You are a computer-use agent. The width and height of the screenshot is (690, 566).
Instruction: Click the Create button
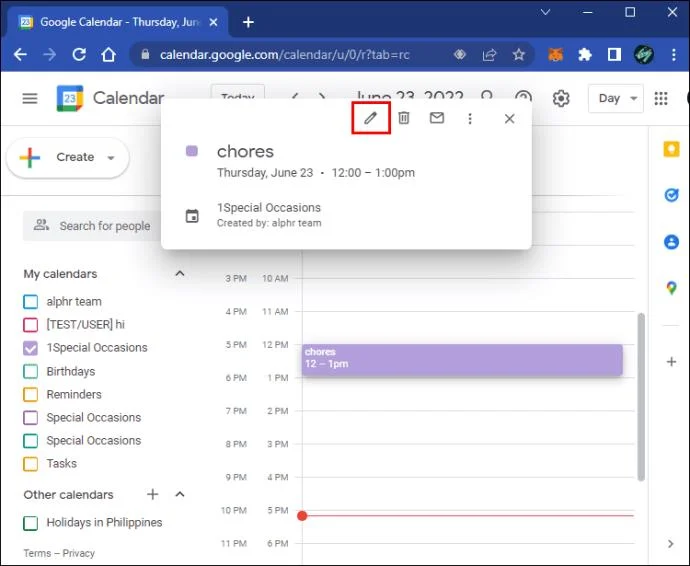[x=67, y=158]
